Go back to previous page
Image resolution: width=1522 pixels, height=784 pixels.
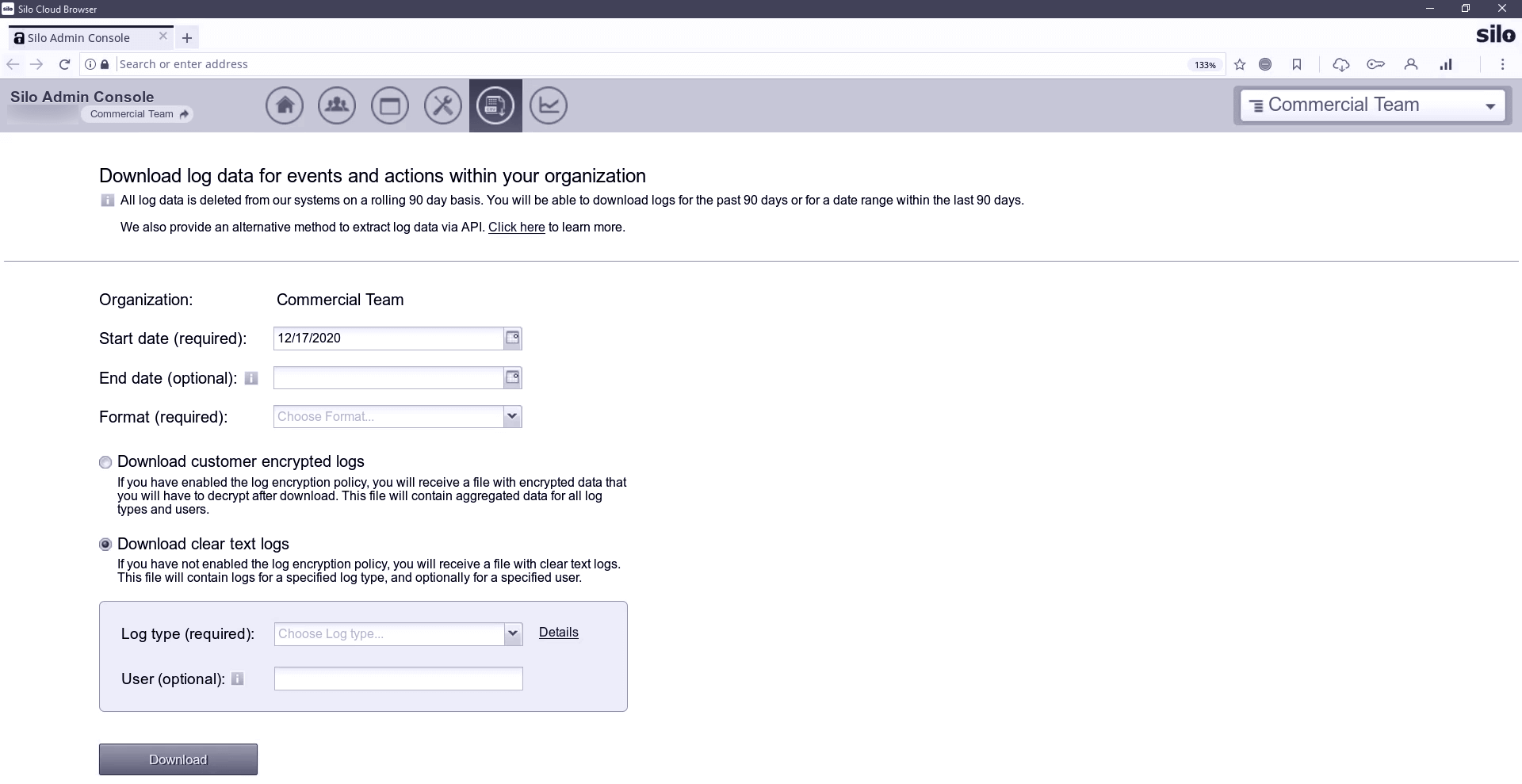13,64
